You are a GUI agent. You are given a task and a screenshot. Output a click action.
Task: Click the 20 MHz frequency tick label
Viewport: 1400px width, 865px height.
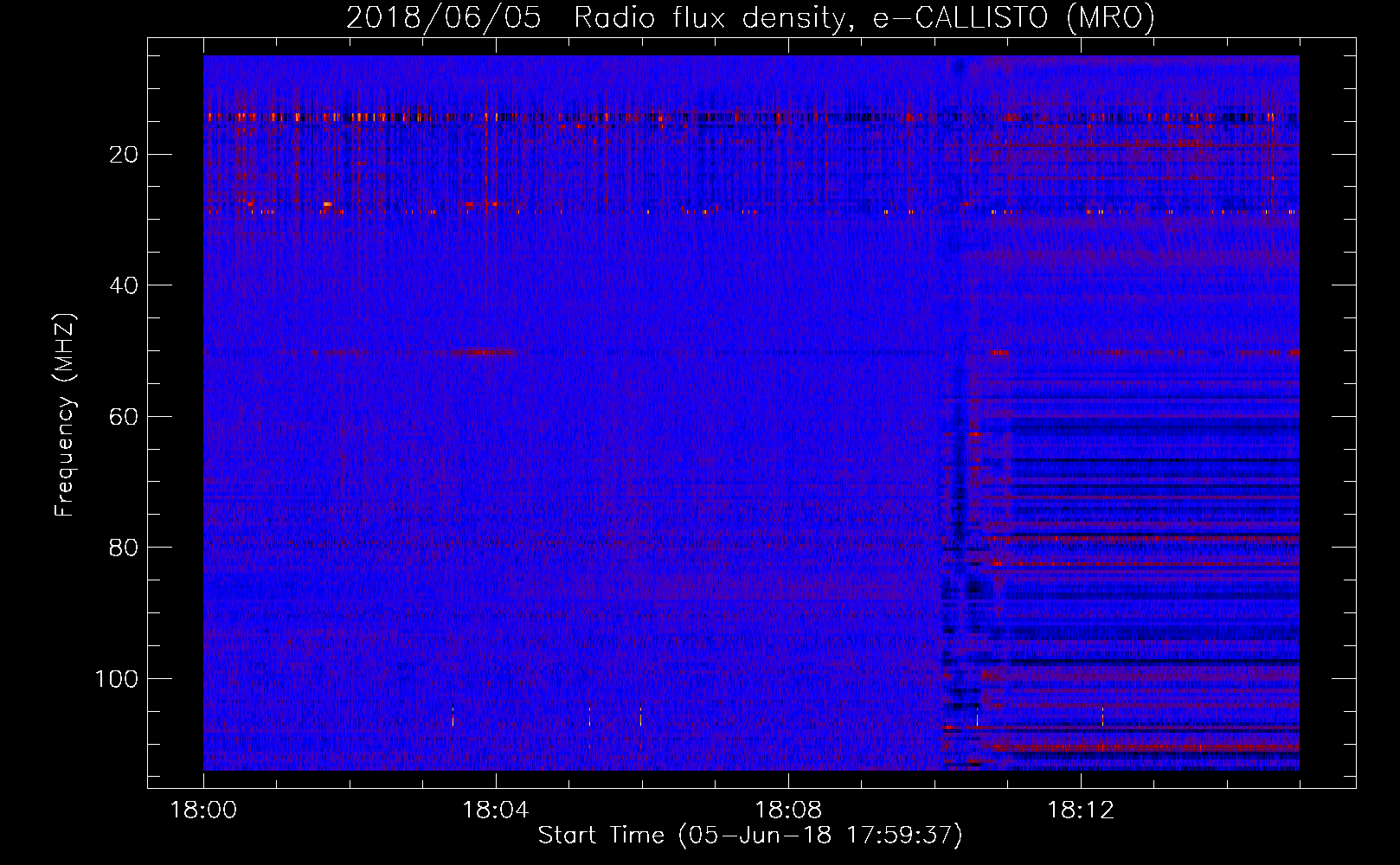(x=124, y=155)
